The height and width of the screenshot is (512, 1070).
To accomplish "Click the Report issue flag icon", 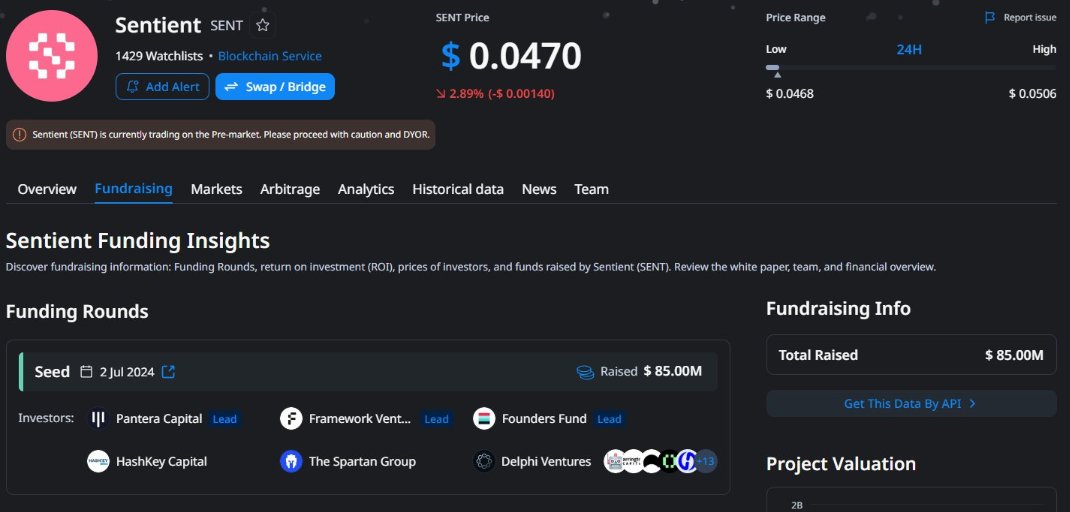I will [x=990, y=18].
